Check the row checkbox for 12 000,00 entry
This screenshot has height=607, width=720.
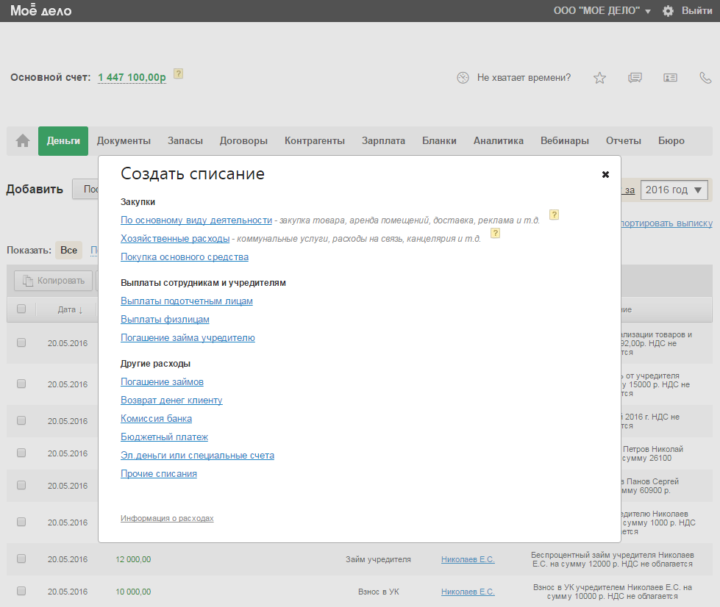[21, 558]
